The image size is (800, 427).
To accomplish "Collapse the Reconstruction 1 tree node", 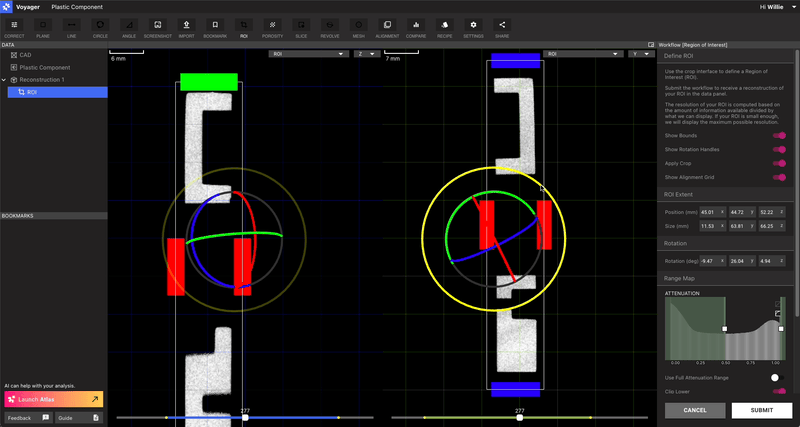I will 4,80.
